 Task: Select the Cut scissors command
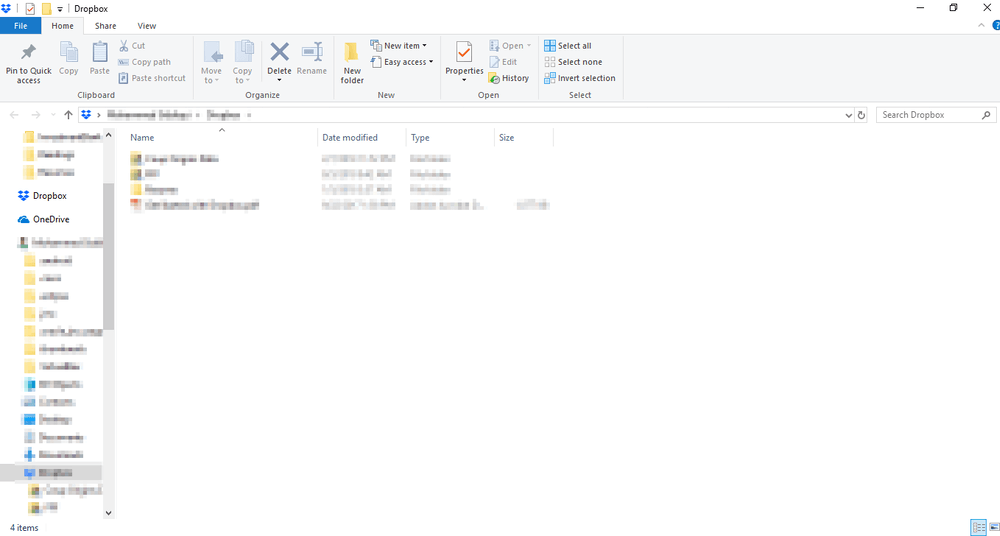132,46
